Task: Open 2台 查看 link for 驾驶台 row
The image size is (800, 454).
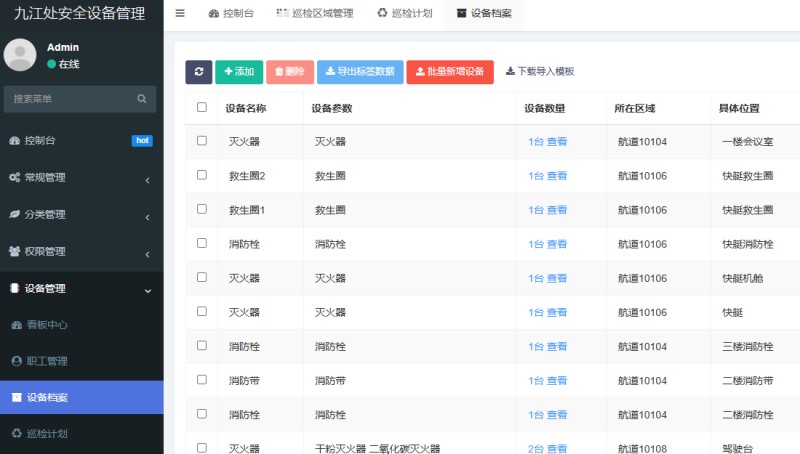Action: point(547,449)
